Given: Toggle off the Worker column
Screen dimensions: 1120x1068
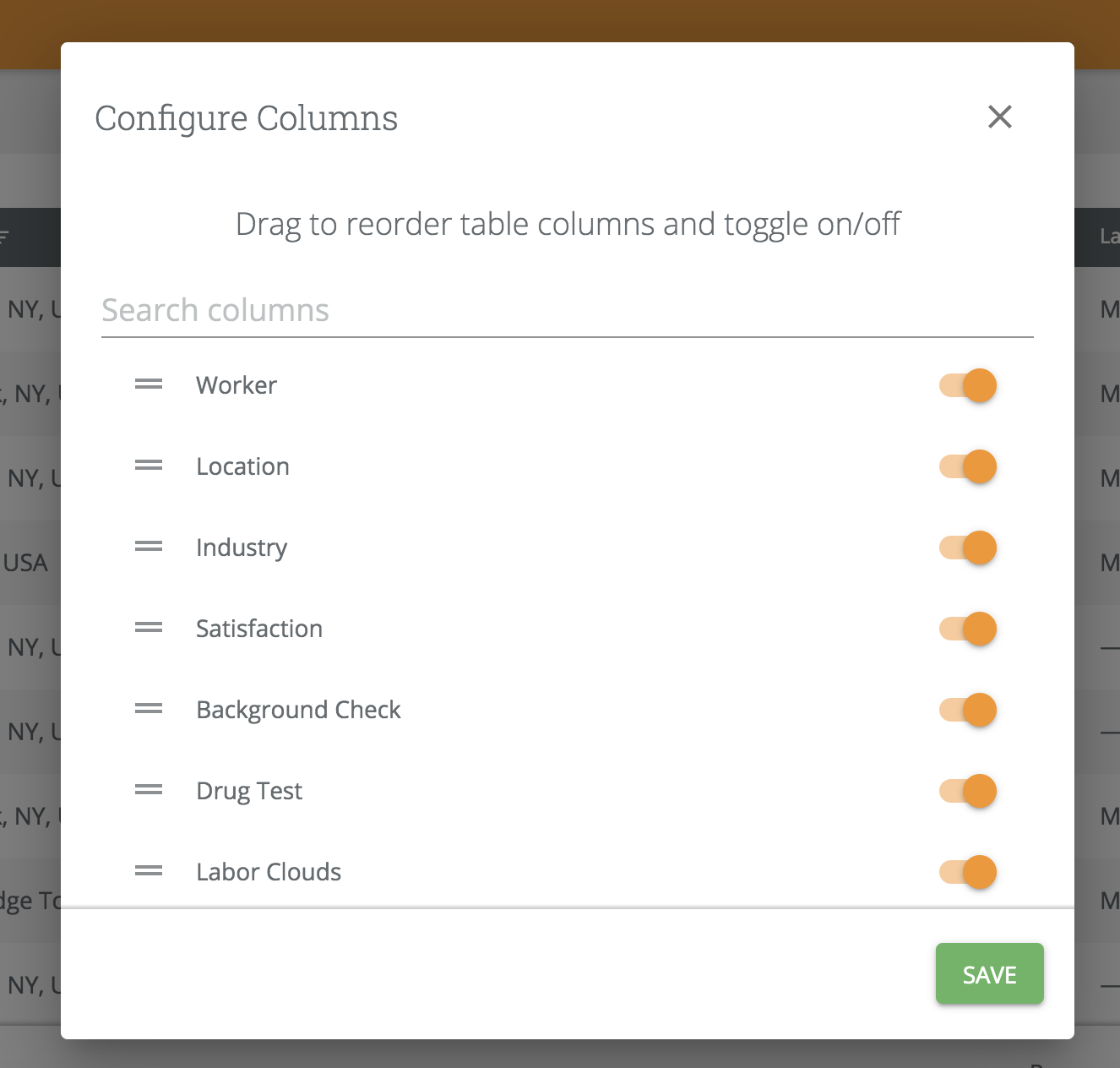Looking at the screenshot, I should pos(968,385).
